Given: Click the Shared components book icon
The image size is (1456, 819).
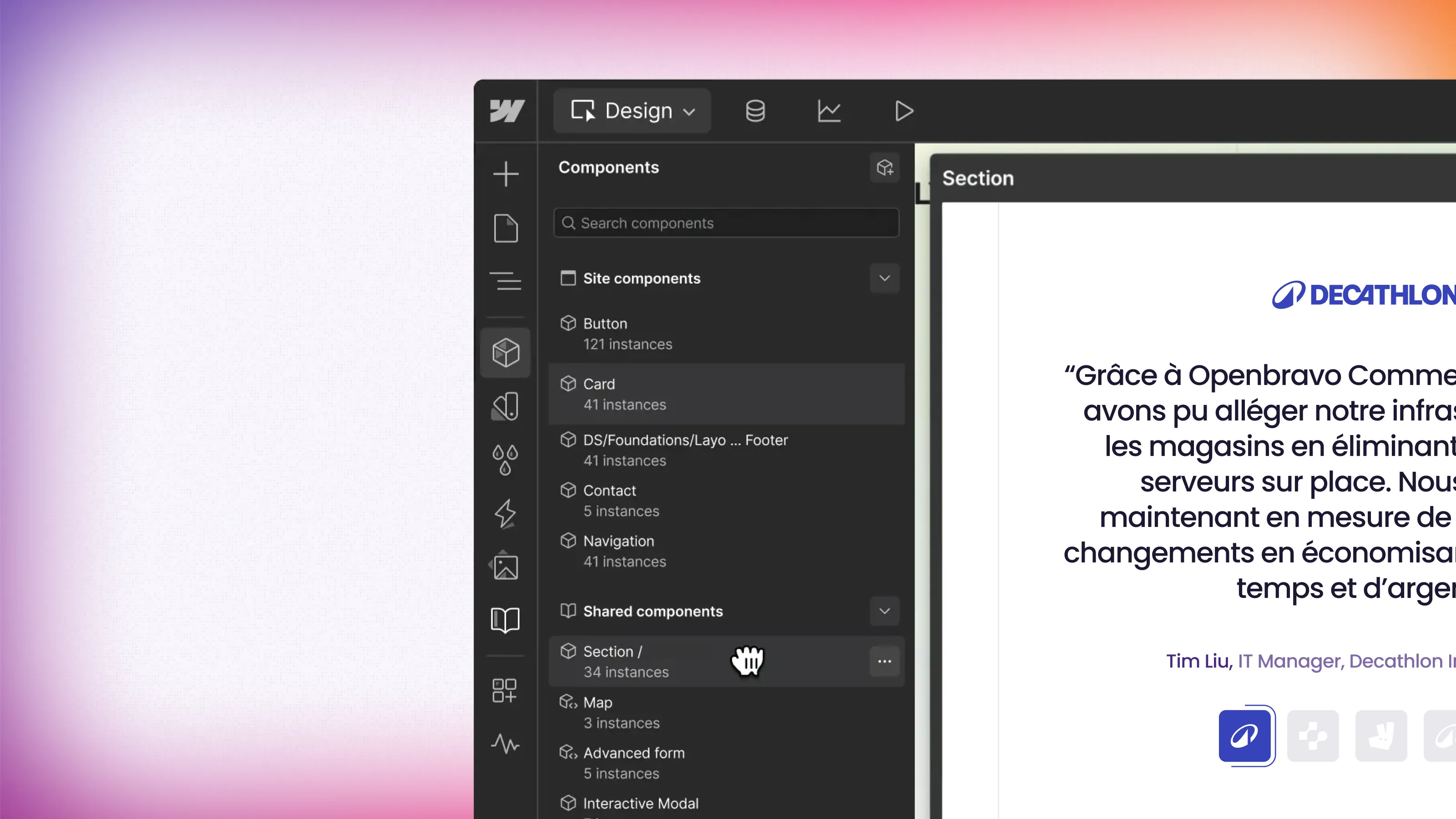Looking at the screenshot, I should pos(568,611).
